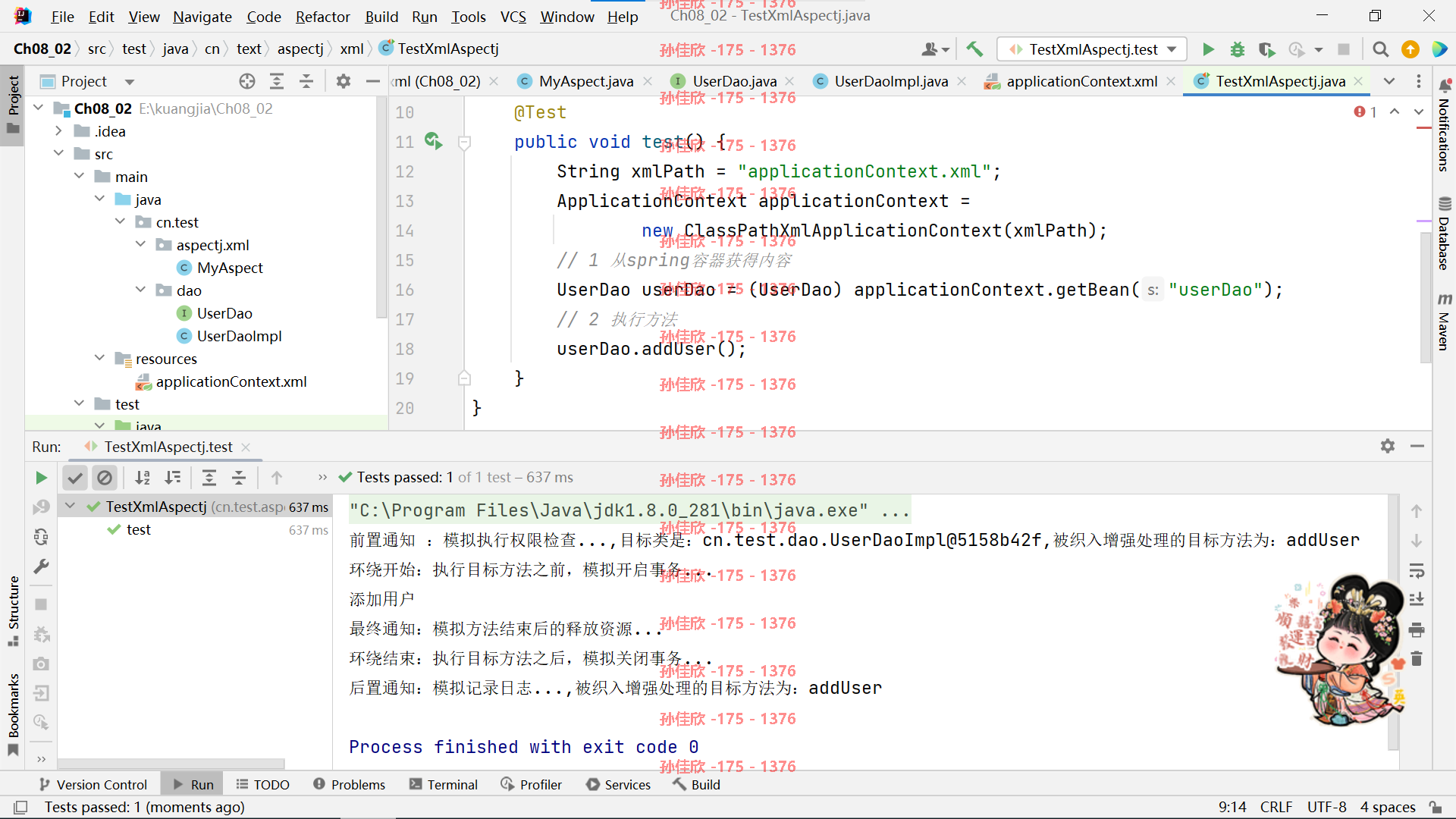Collapse the aspectj.xml package

(140, 245)
